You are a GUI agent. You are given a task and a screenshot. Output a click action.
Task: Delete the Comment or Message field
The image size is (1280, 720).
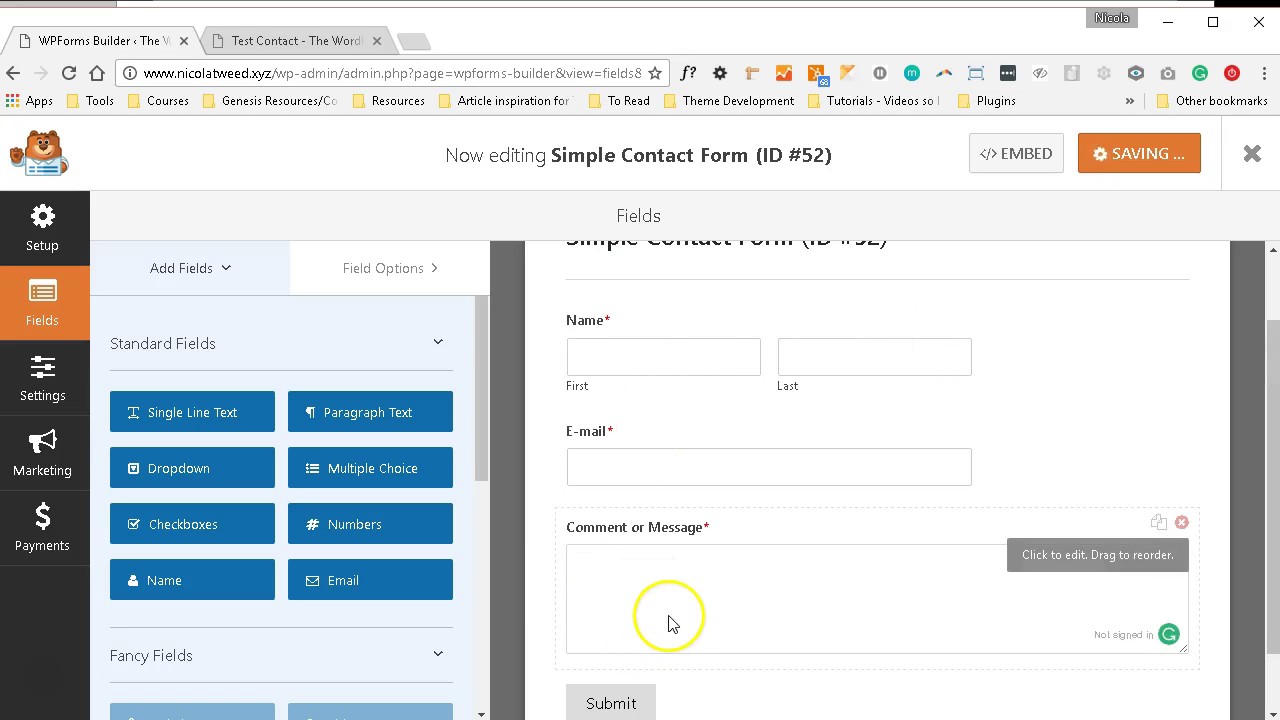1181,522
